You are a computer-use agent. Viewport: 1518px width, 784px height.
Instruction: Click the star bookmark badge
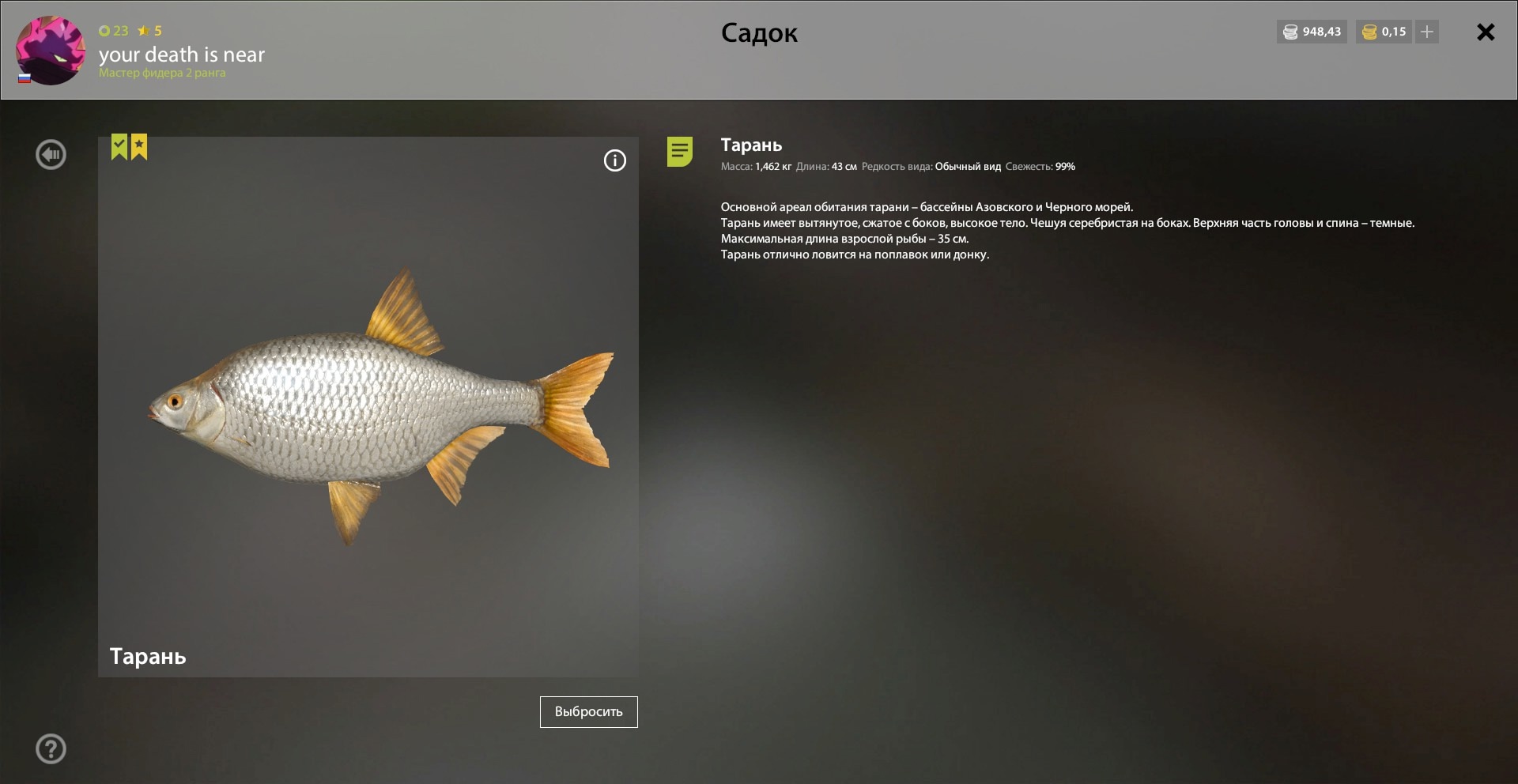point(139,146)
